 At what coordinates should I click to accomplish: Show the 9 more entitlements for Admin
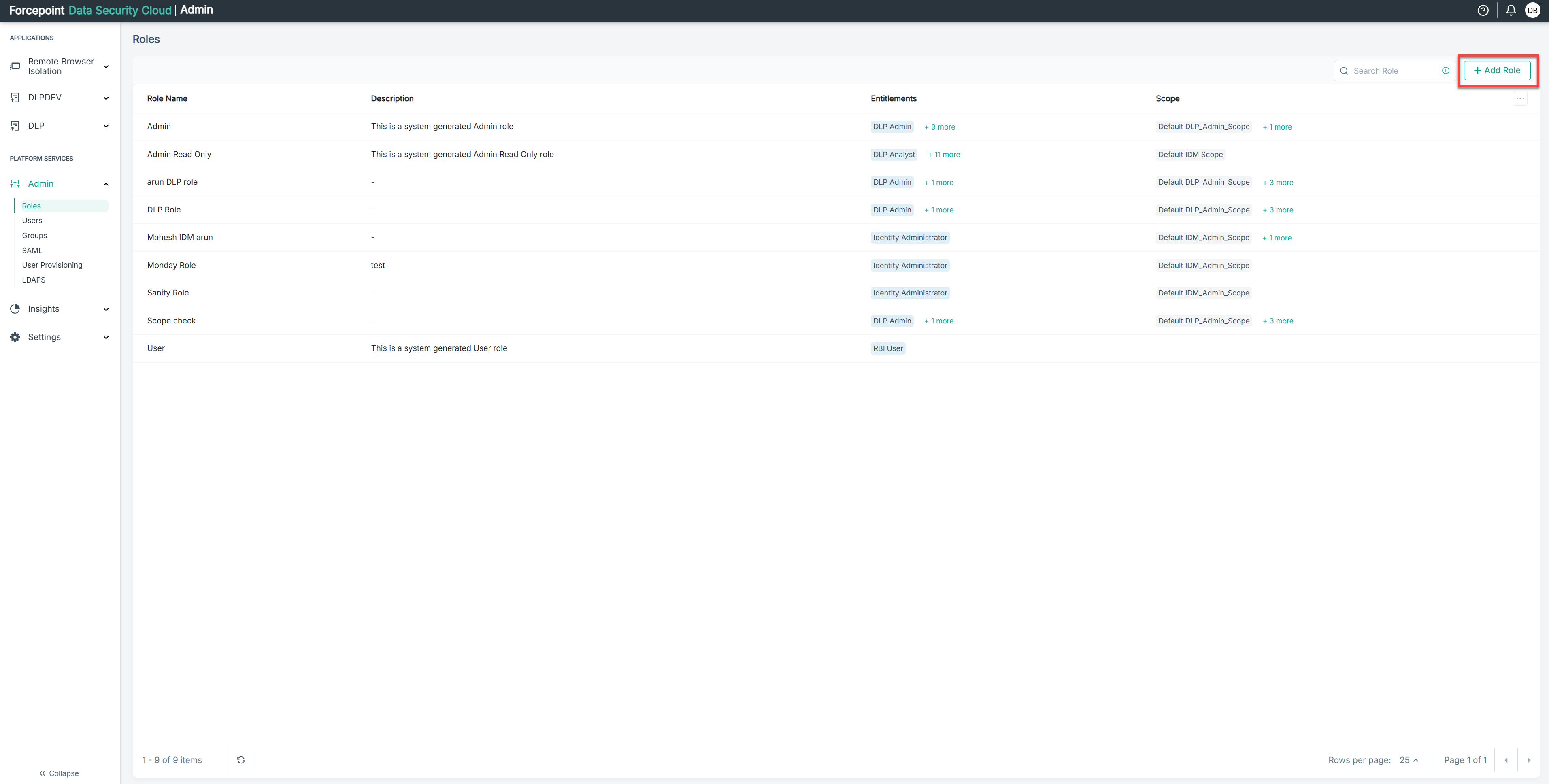[x=939, y=127]
